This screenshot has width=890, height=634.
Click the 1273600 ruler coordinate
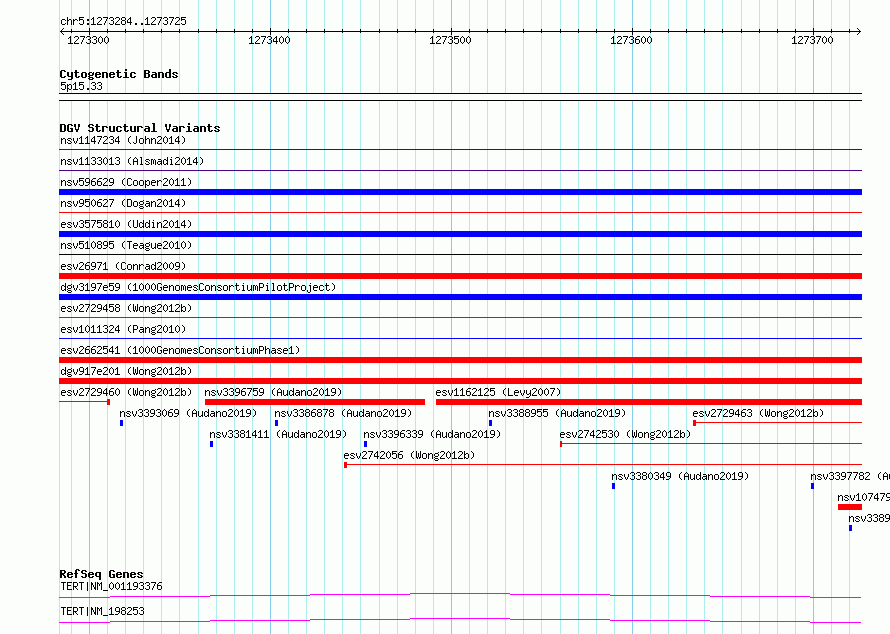point(631,40)
